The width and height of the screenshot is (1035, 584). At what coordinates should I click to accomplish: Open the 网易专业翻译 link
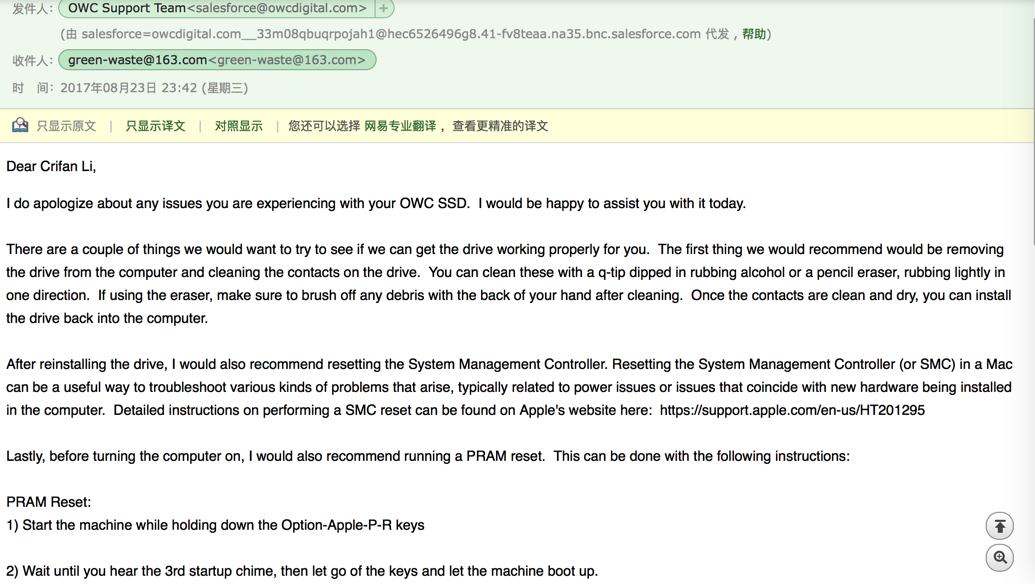(400, 126)
